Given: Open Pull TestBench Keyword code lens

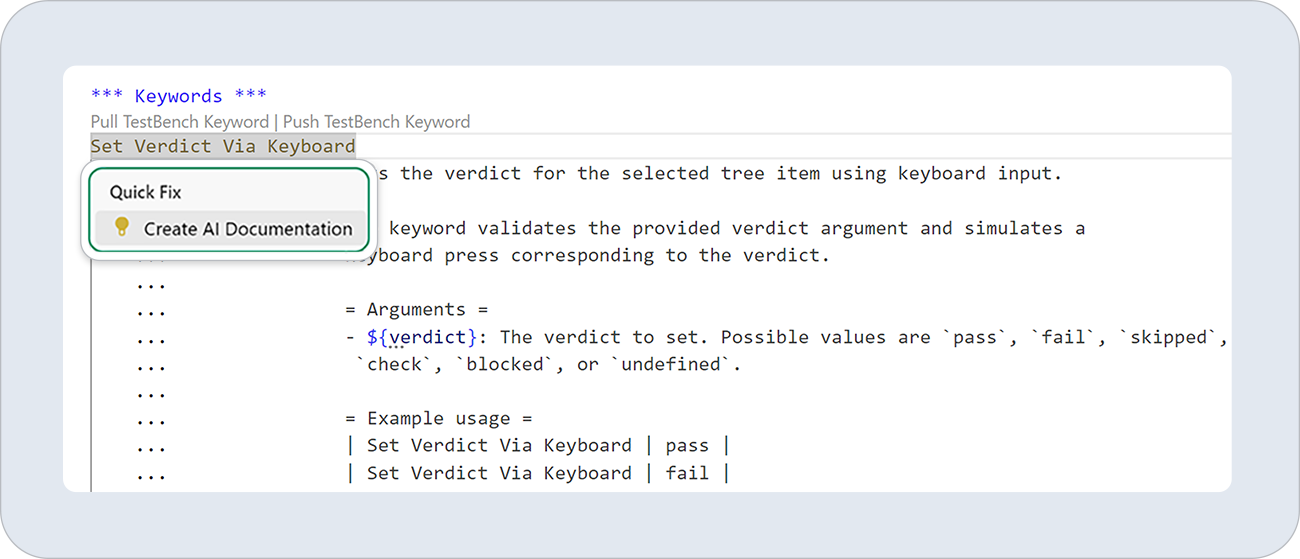Looking at the screenshot, I should tap(180, 122).
